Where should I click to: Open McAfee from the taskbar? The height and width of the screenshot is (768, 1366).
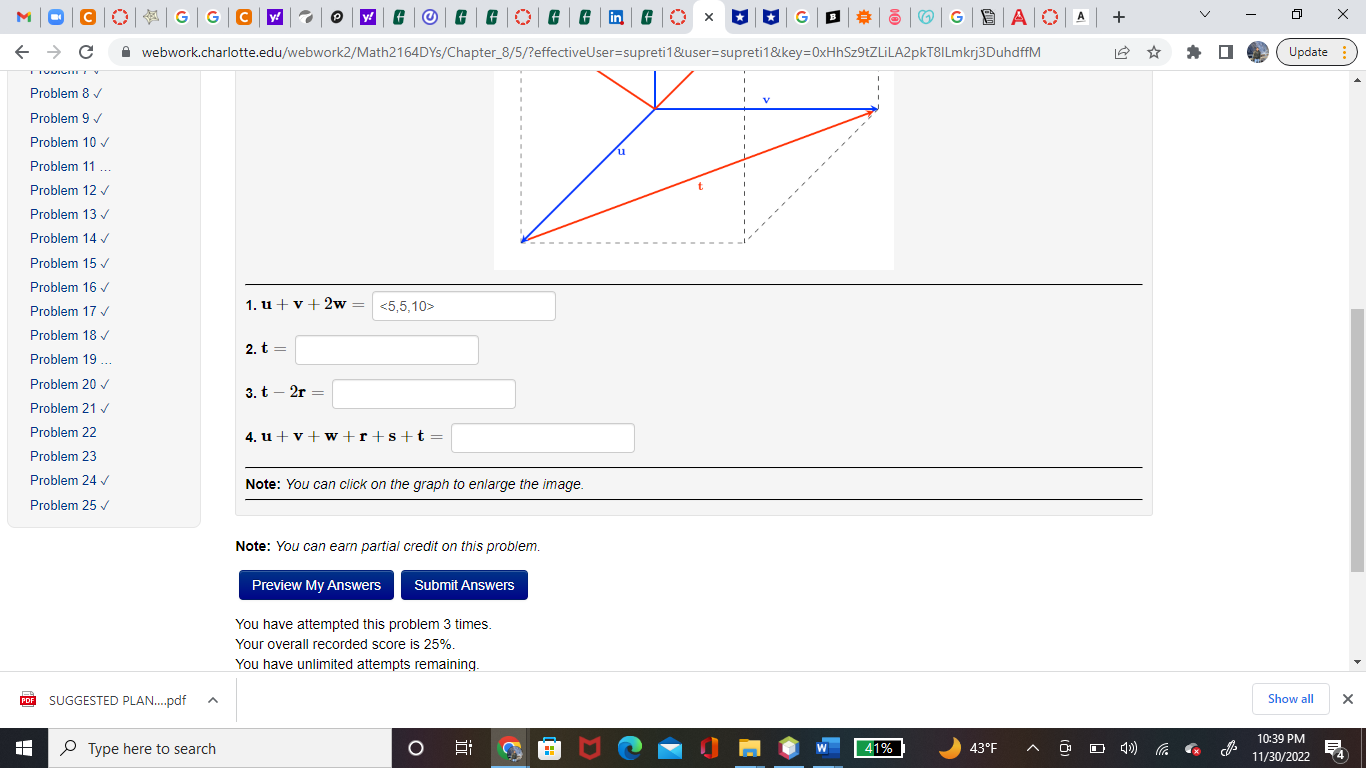[589, 748]
